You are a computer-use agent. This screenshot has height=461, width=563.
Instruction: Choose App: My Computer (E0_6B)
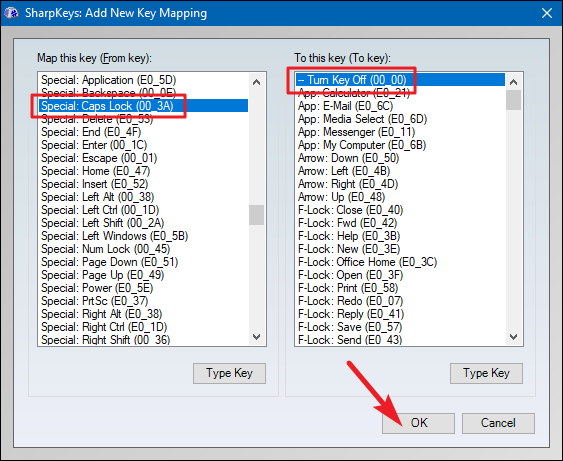point(400,145)
